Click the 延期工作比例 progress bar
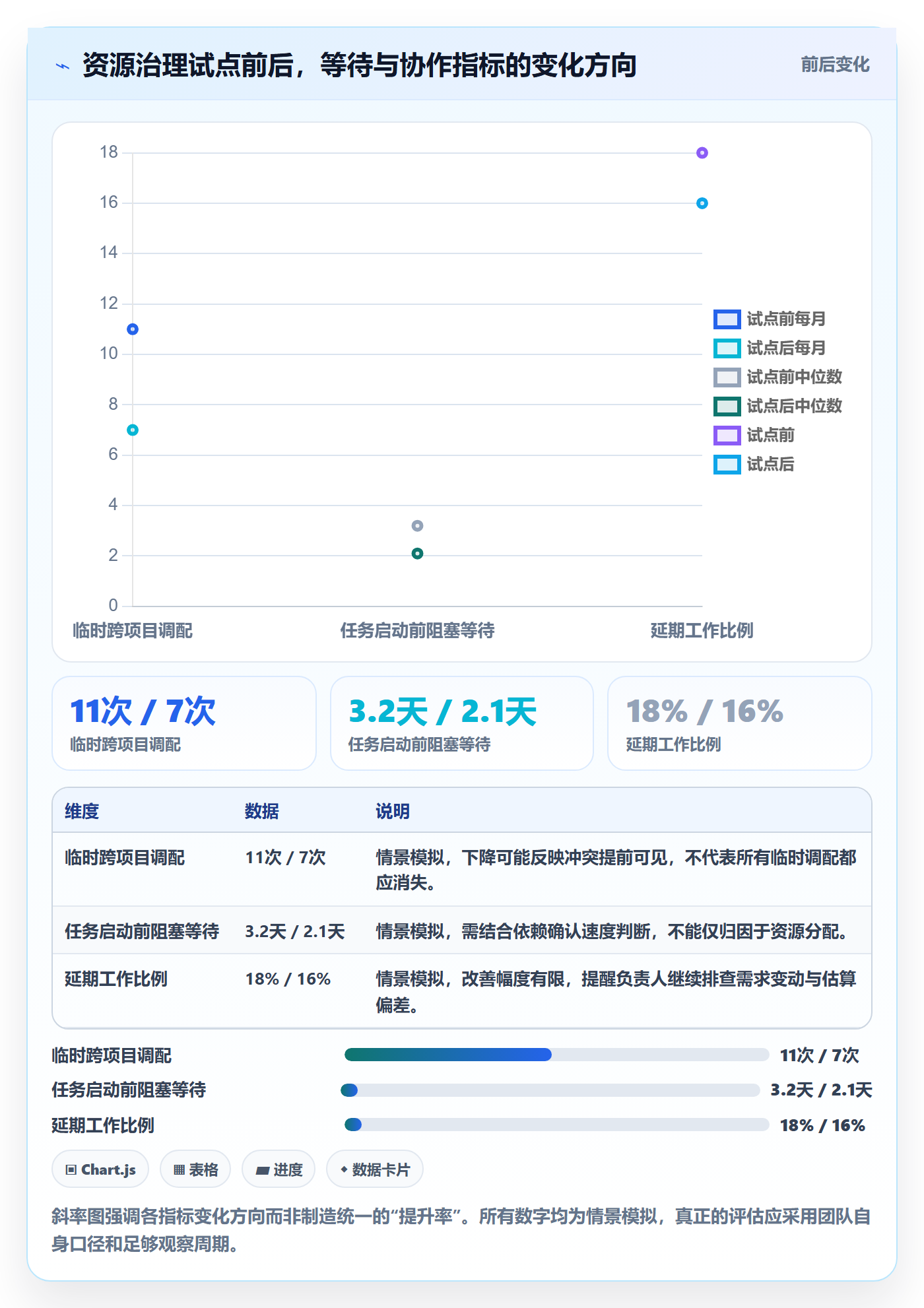Image resolution: width=924 pixels, height=1308 pixels. click(x=556, y=1125)
